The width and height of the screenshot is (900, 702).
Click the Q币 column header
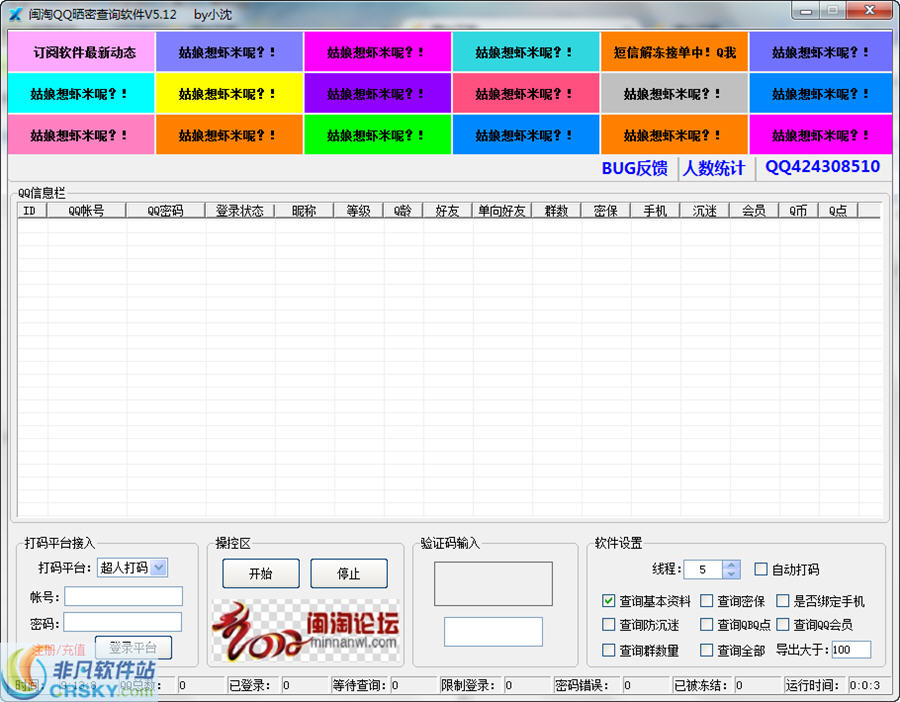tap(798, 211)
